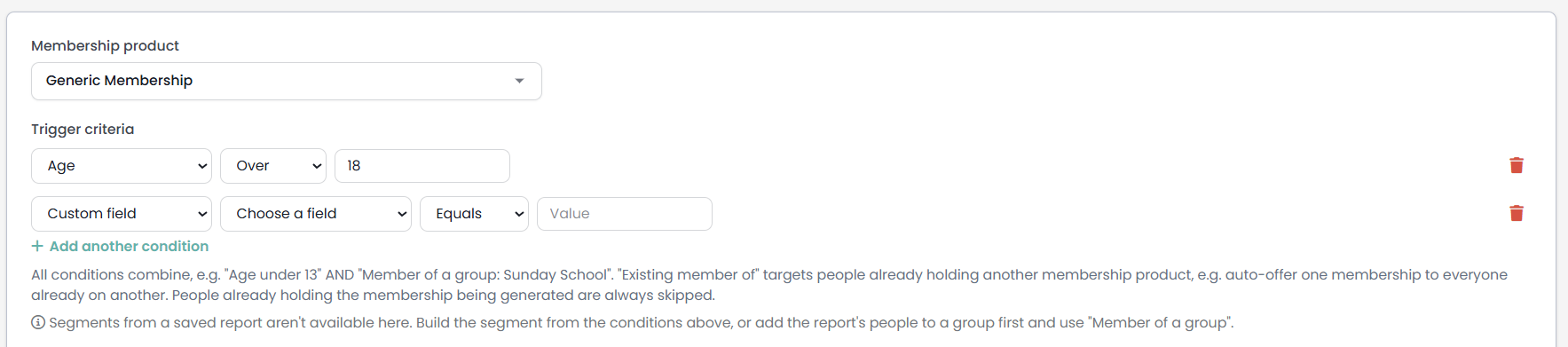This screenshot has width=1568, height=347.
Task: Select the Choose a field text
Action: (286, 214)
